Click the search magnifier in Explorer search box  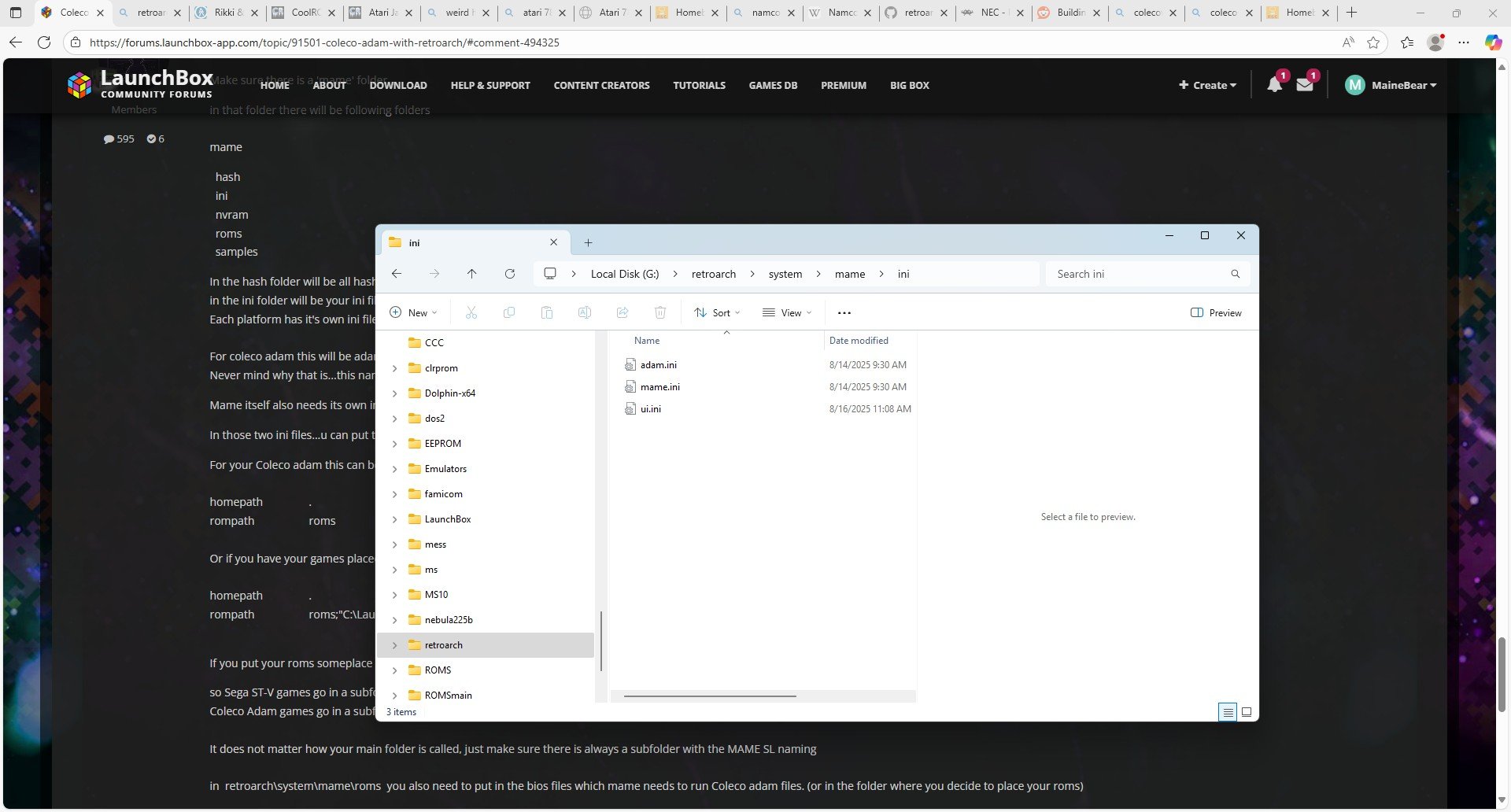tap(1236, 274)
